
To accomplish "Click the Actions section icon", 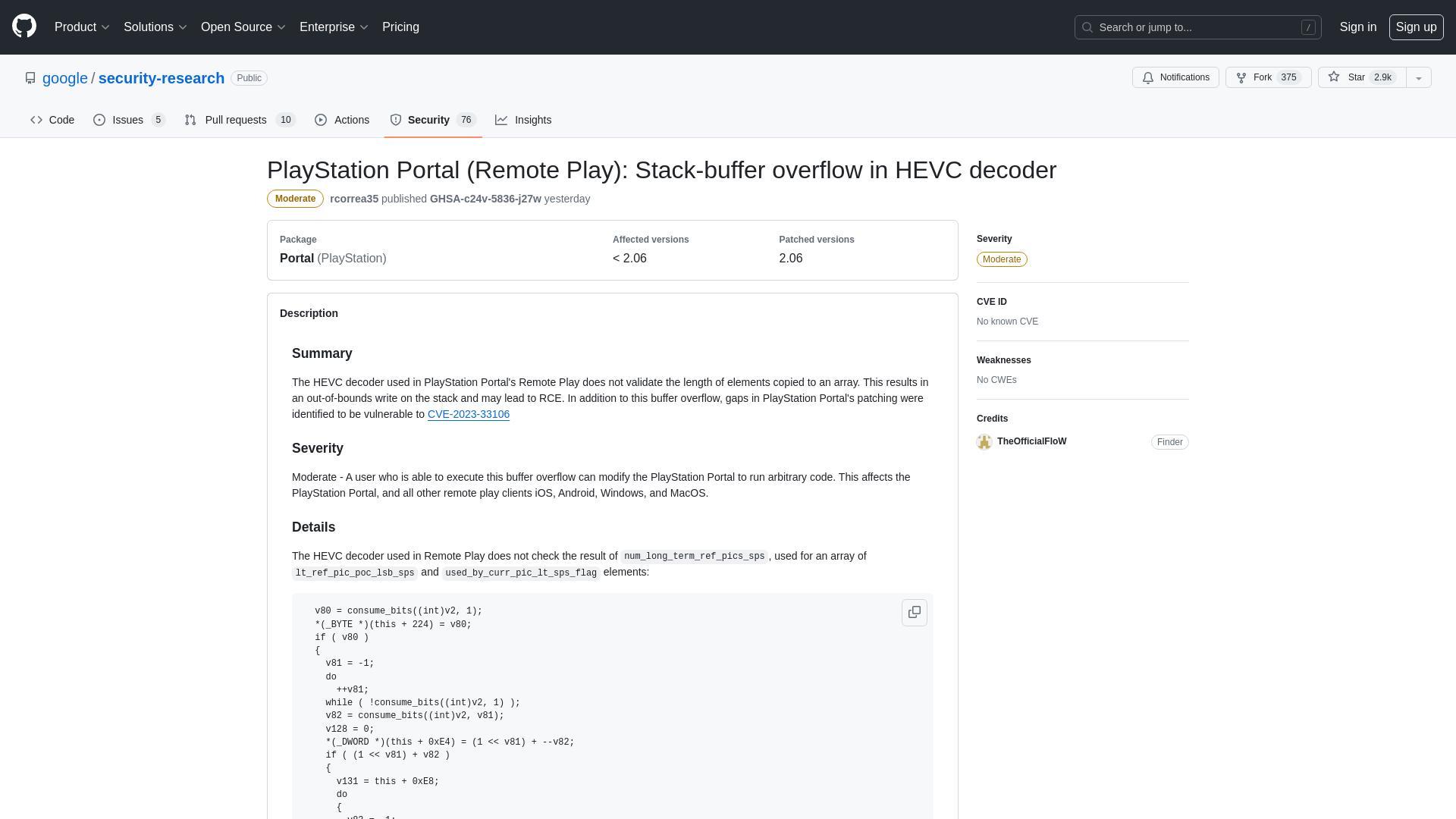I will click(x=320, y=120).
